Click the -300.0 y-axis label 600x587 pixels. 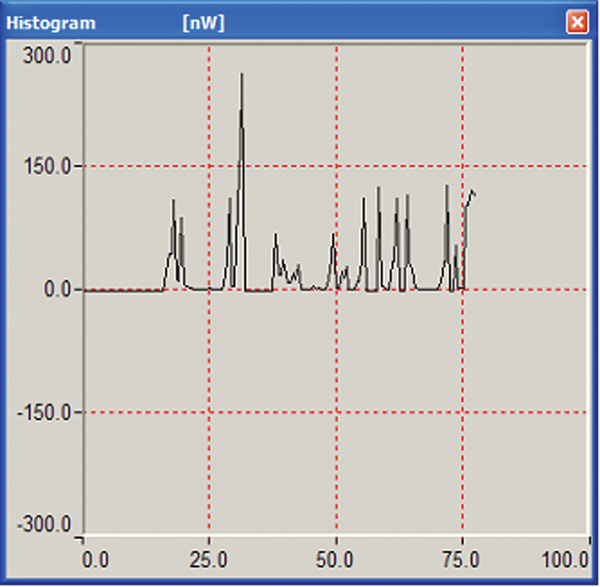coord(44,525)
